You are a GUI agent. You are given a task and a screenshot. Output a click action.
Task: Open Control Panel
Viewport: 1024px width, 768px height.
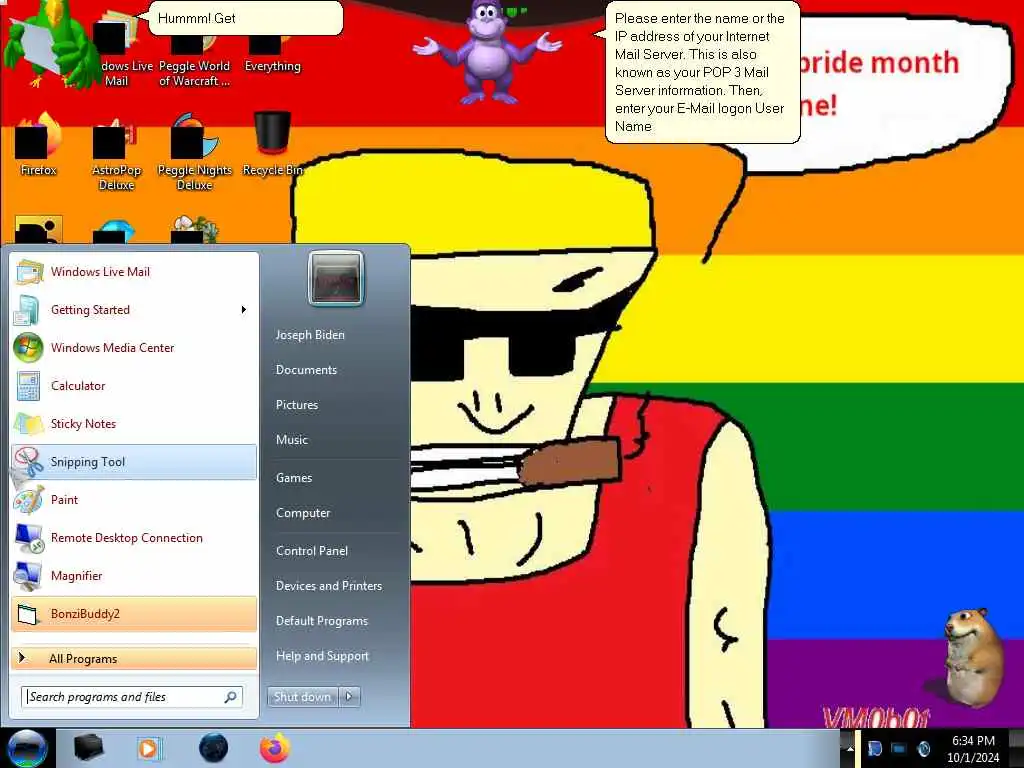(312, 551)
